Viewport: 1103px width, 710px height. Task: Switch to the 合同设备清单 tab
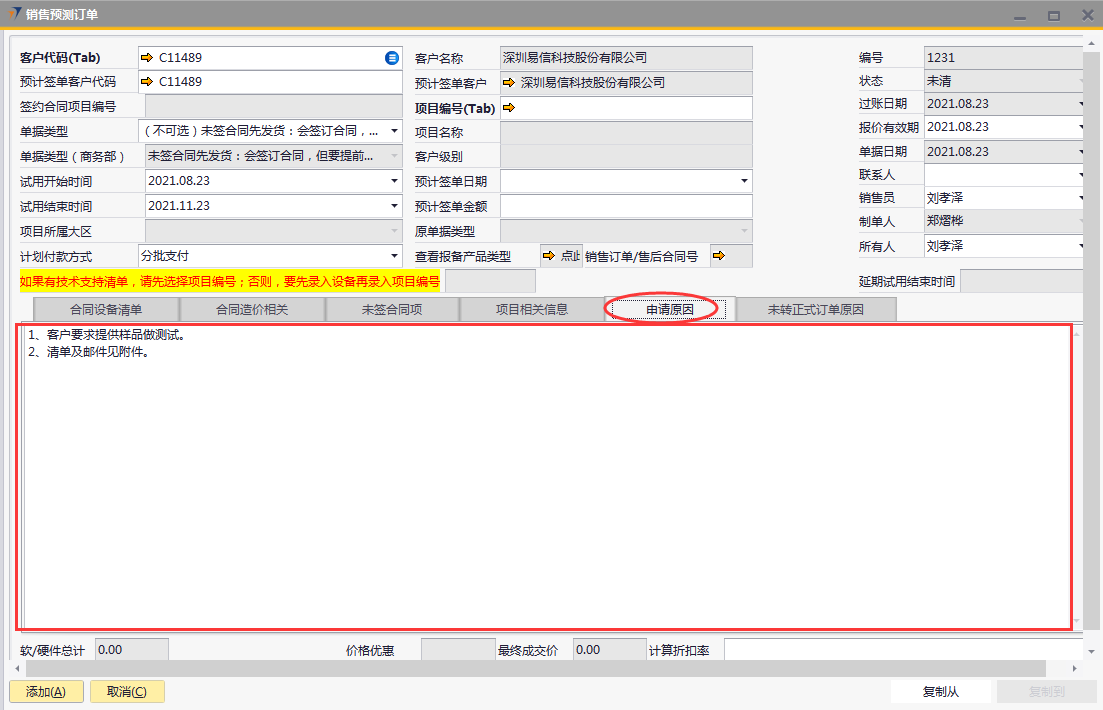[x=106, y=310]
